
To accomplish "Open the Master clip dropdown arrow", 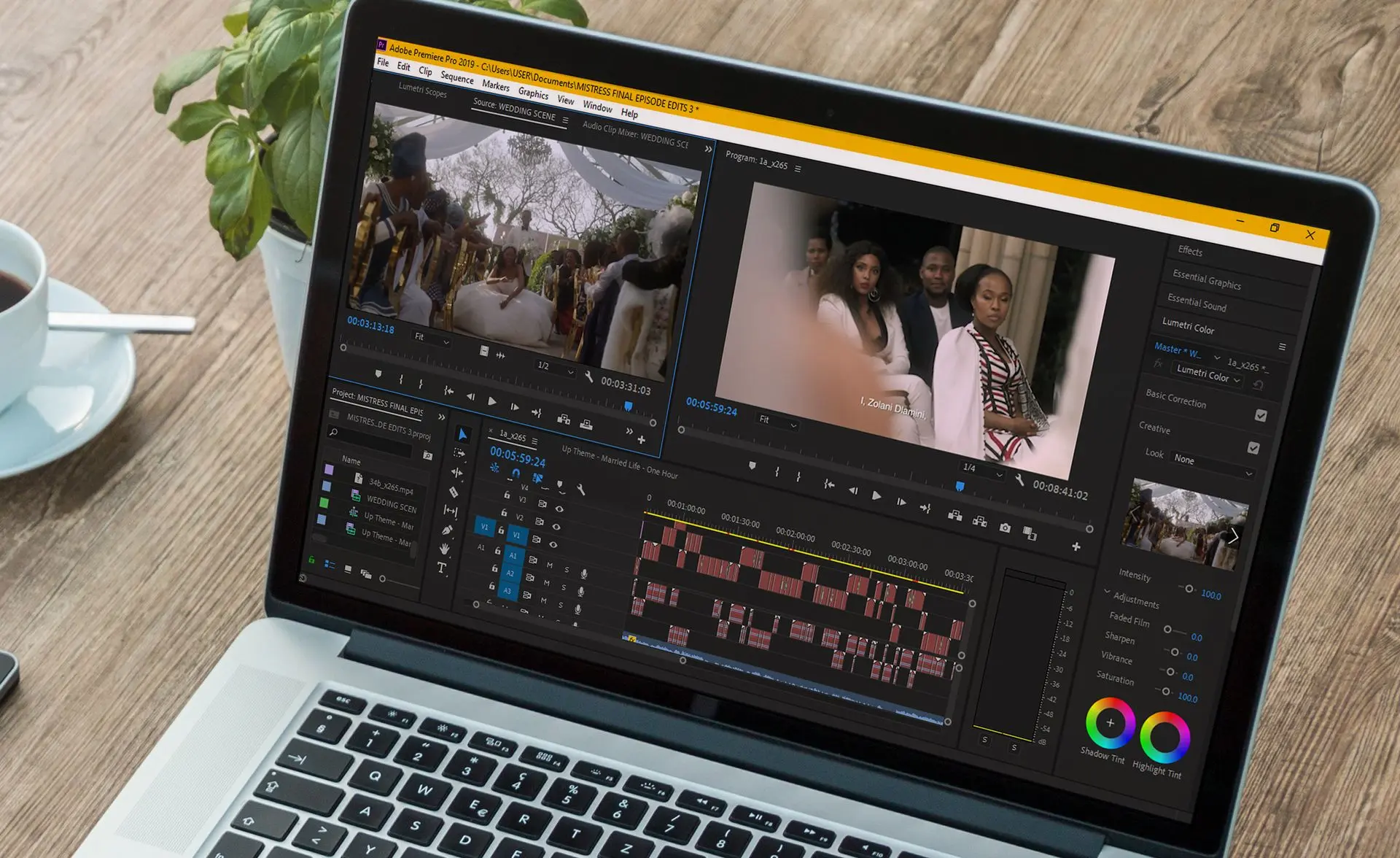I will 1216,357.
